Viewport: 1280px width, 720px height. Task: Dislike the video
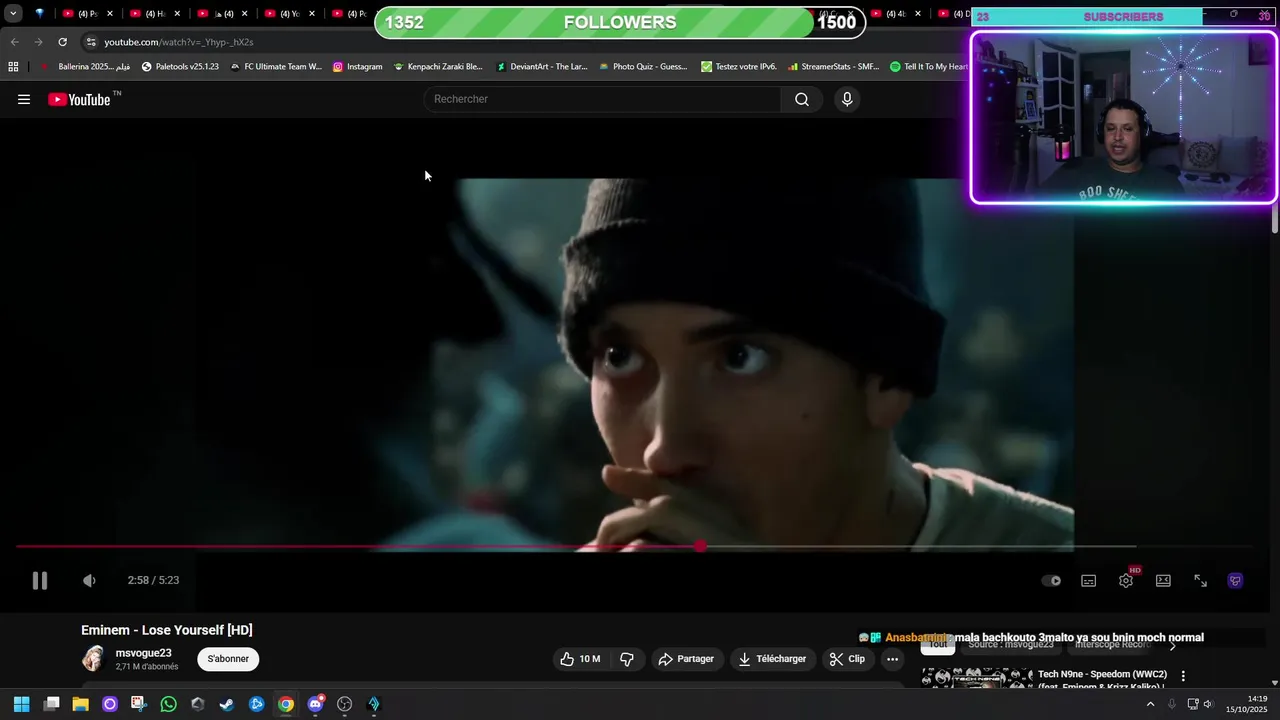pos(627,659)
